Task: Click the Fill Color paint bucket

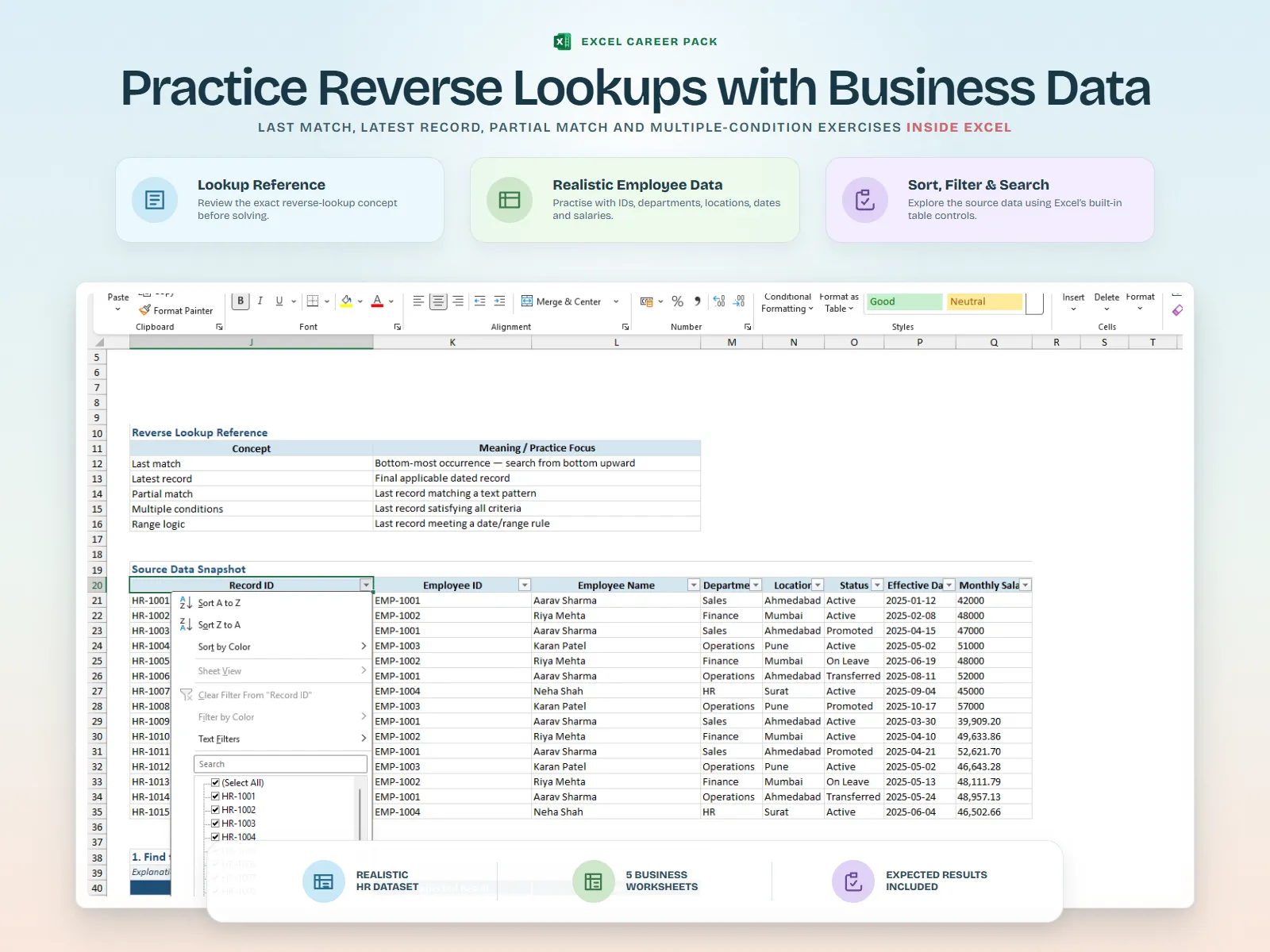Action: (347, 301)
